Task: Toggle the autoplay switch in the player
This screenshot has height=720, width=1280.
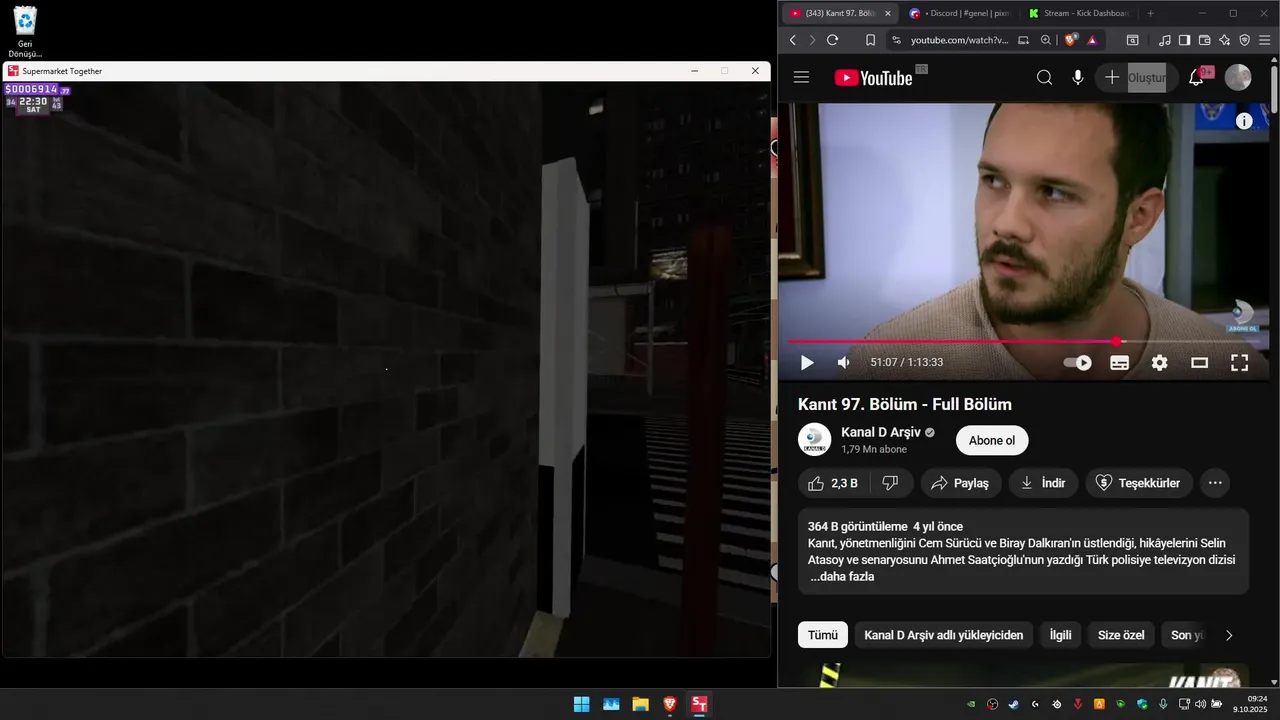Action: (1078, 363)
